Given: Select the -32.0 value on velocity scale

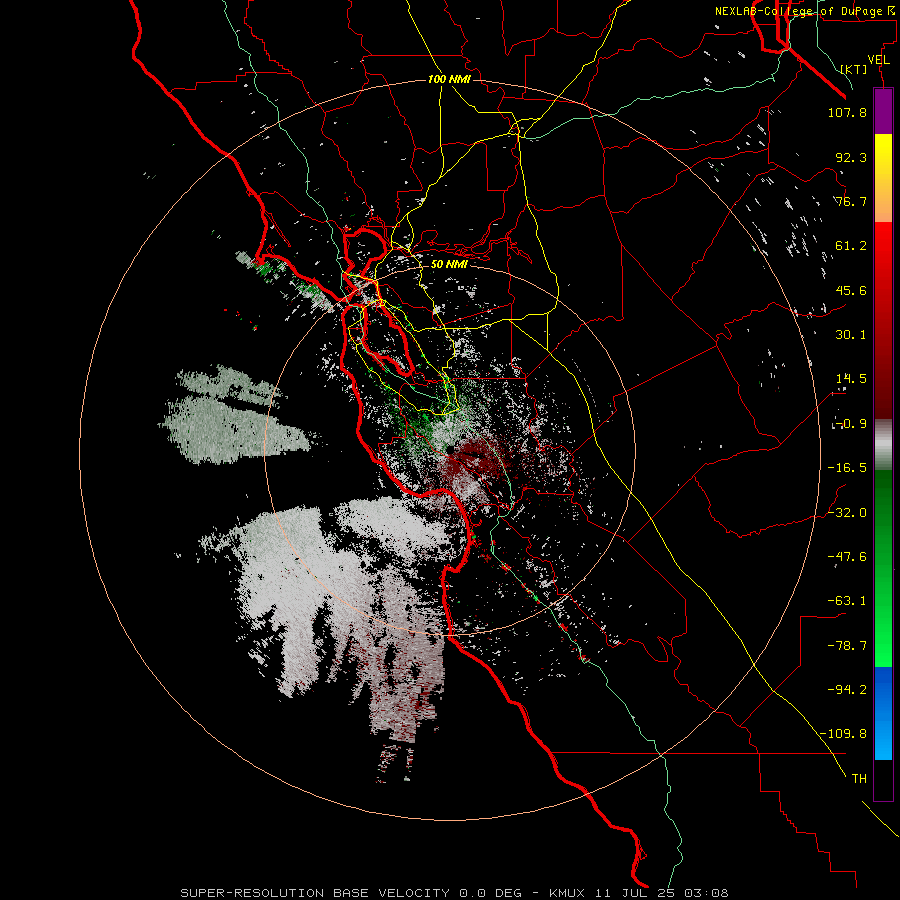Looking at the screenshot, I should [x=847, y=513].
